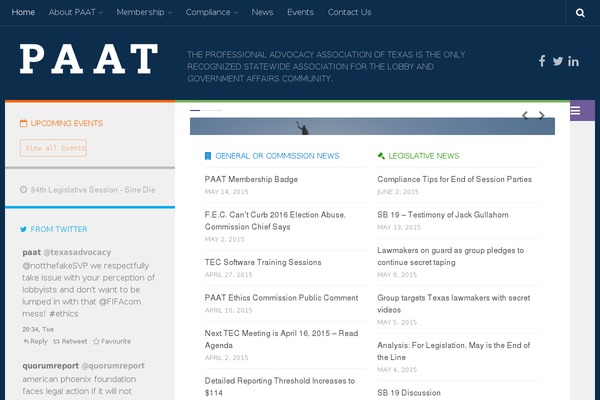Open F.E.C. Can't Curb 2016 Election Abuse article
Image resolution: width=600 pixels, height=400 pixels.
(x=275, y=220)
